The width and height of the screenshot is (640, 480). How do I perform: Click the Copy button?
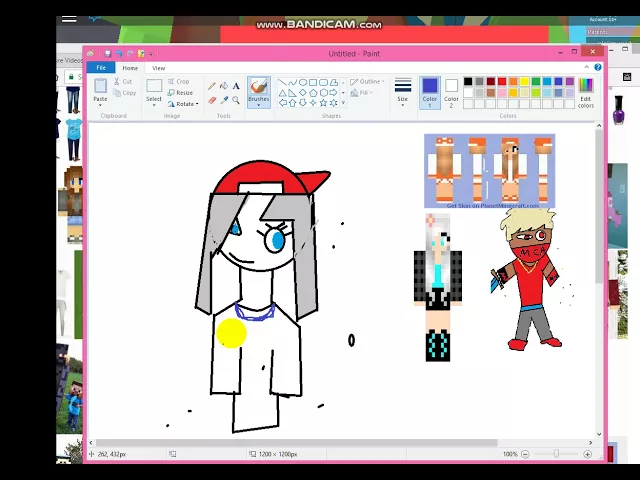(x=124, y=93)
